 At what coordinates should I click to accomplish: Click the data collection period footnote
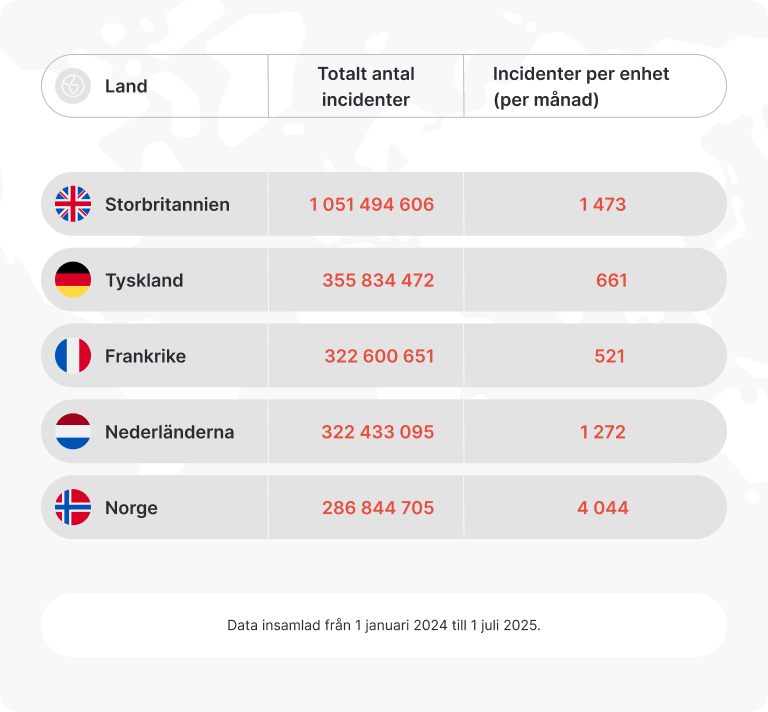point(384,625)
